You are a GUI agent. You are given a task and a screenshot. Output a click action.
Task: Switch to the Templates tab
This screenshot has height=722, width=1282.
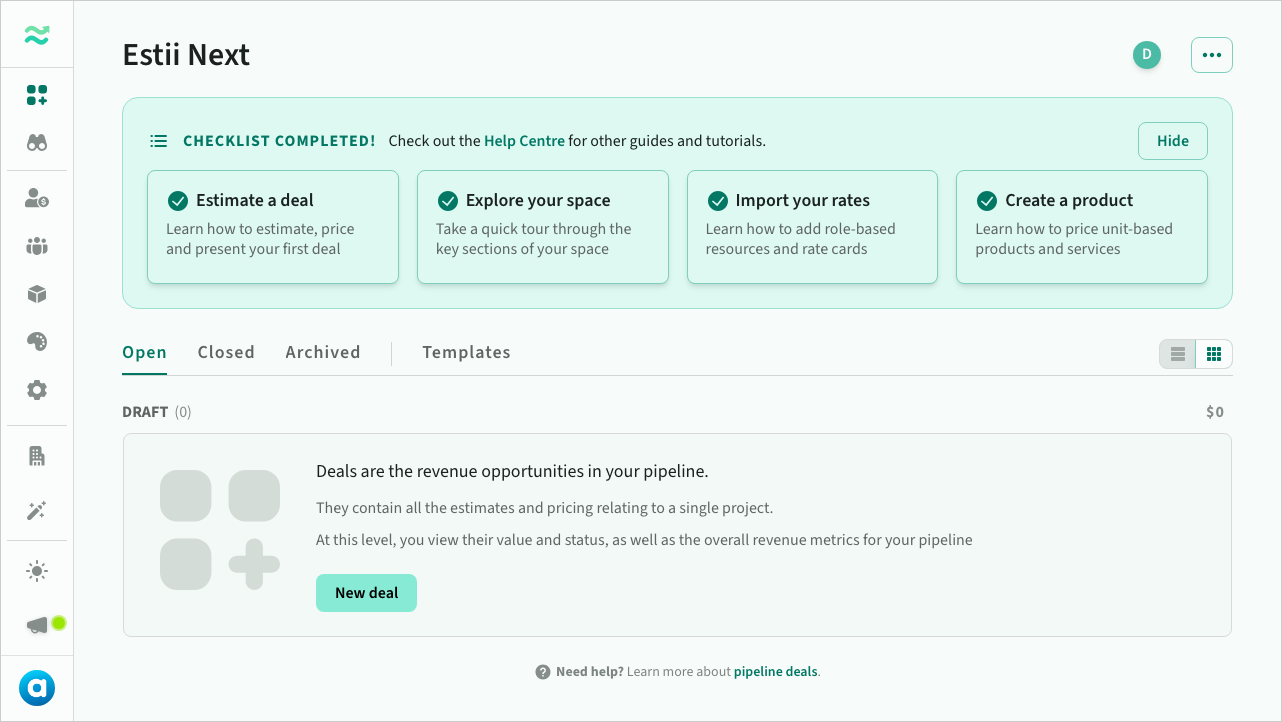[x=466, y=352]
